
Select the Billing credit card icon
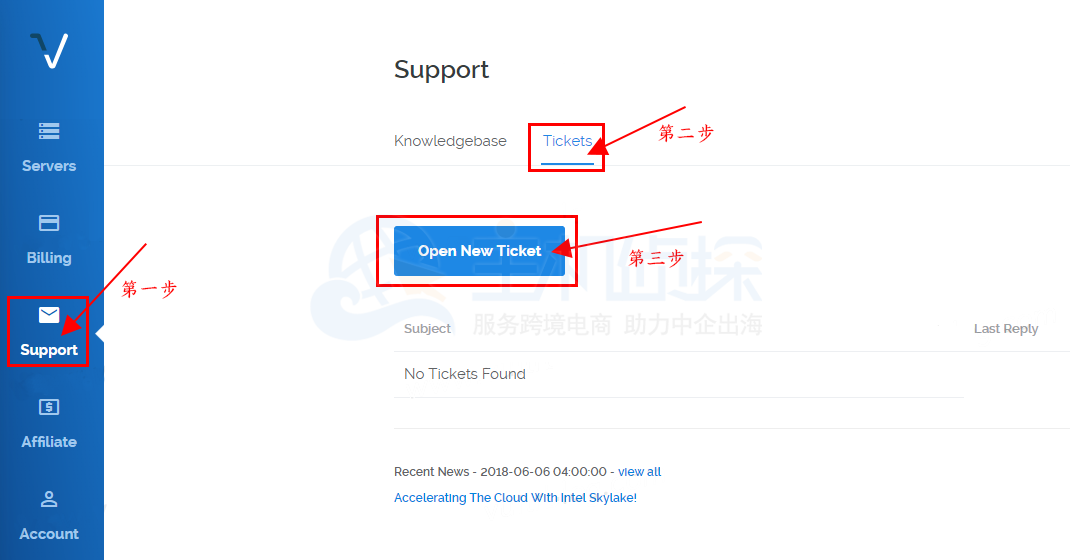coord(49,223)
